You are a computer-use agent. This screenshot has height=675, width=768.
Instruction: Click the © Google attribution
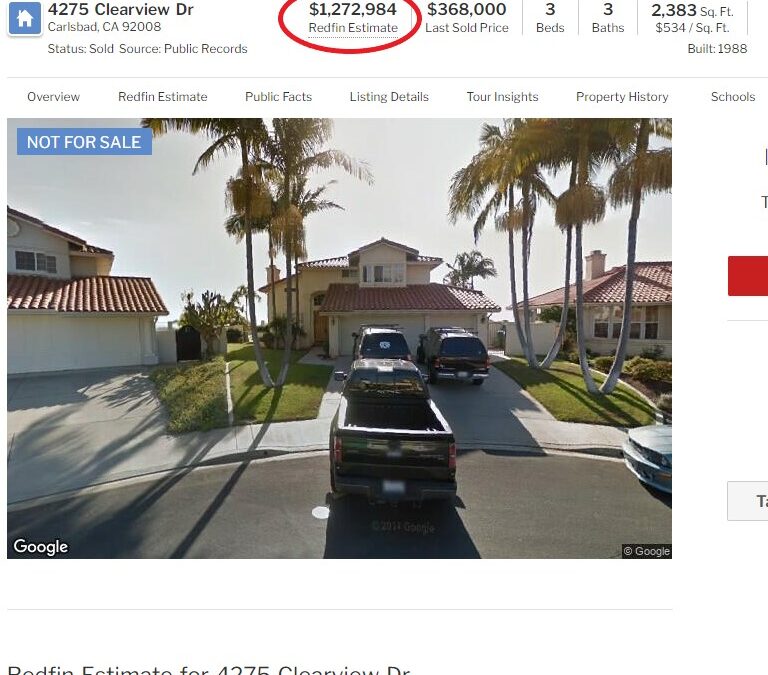coord(647,551)
